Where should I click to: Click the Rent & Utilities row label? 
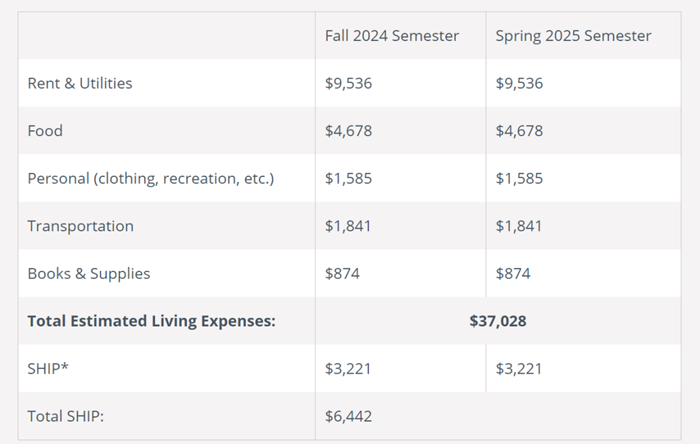80,83
